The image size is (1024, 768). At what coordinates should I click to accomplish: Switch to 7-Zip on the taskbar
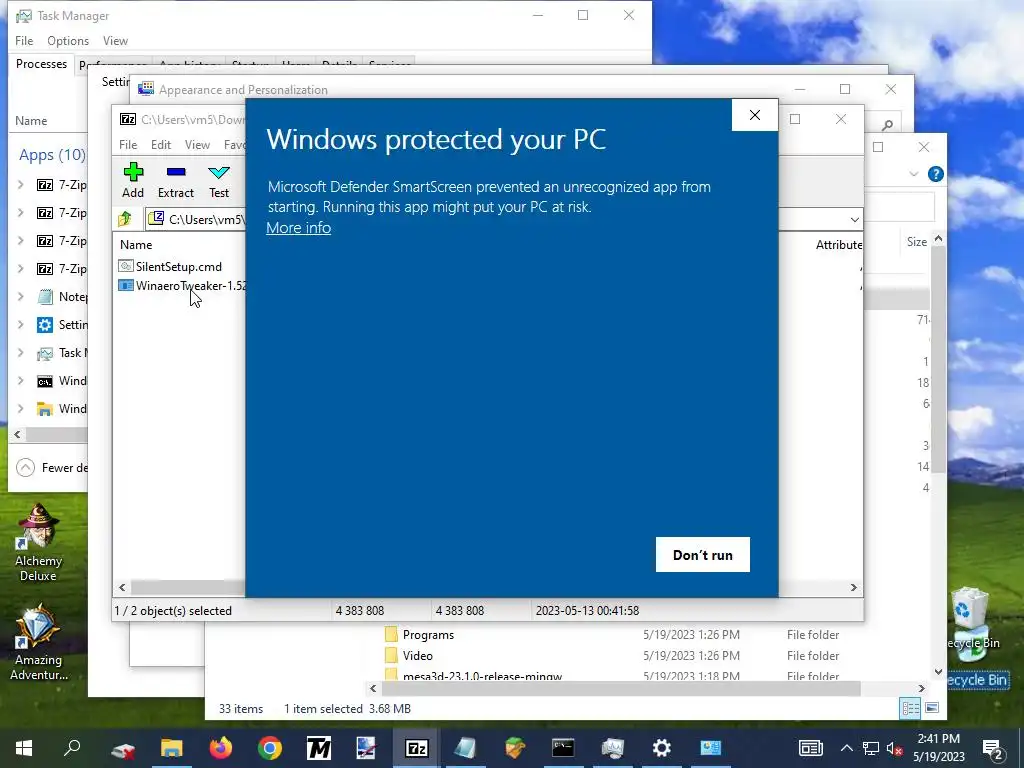coord(417,748)
